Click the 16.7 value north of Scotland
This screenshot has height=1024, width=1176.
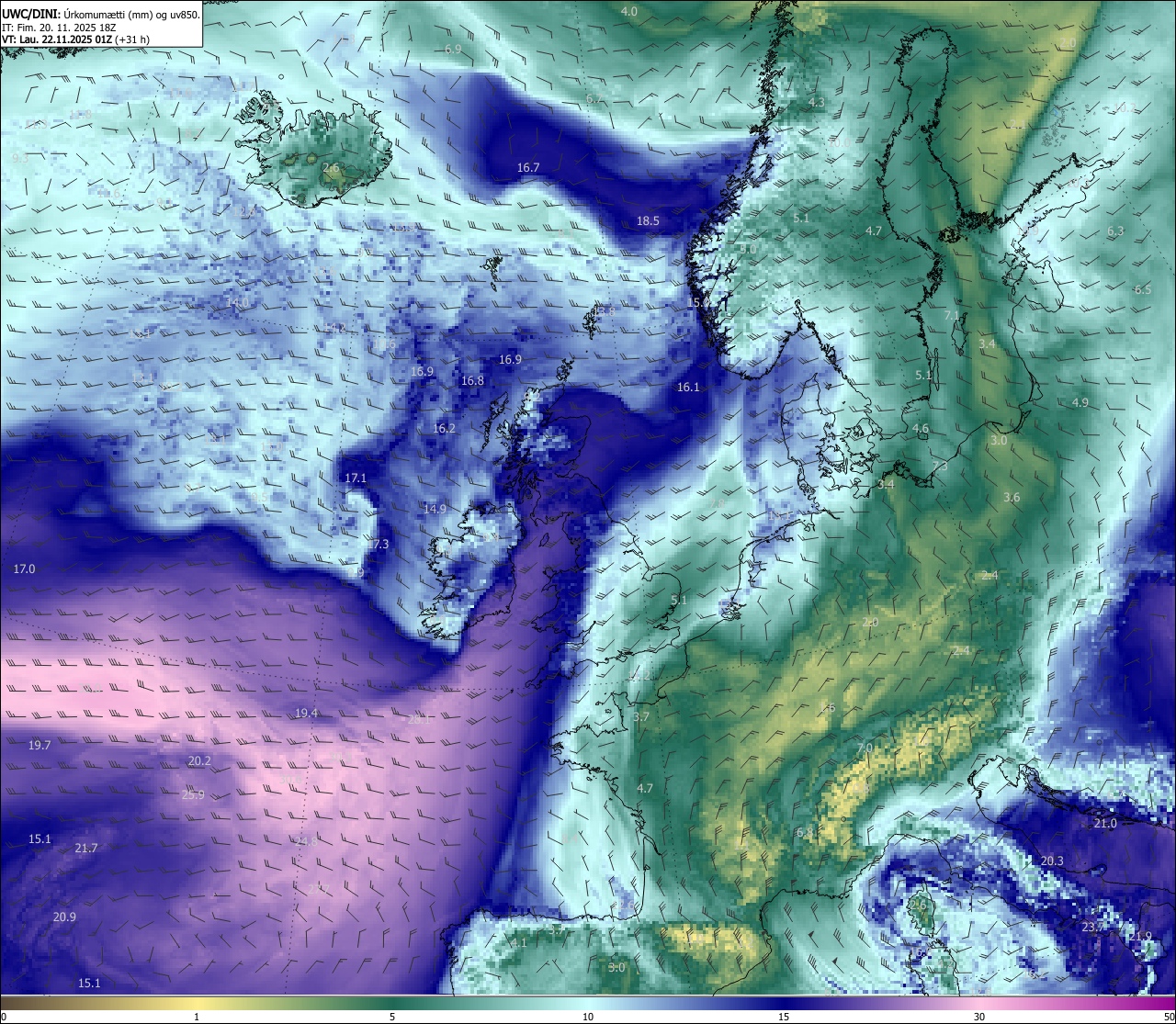point(528,168)
